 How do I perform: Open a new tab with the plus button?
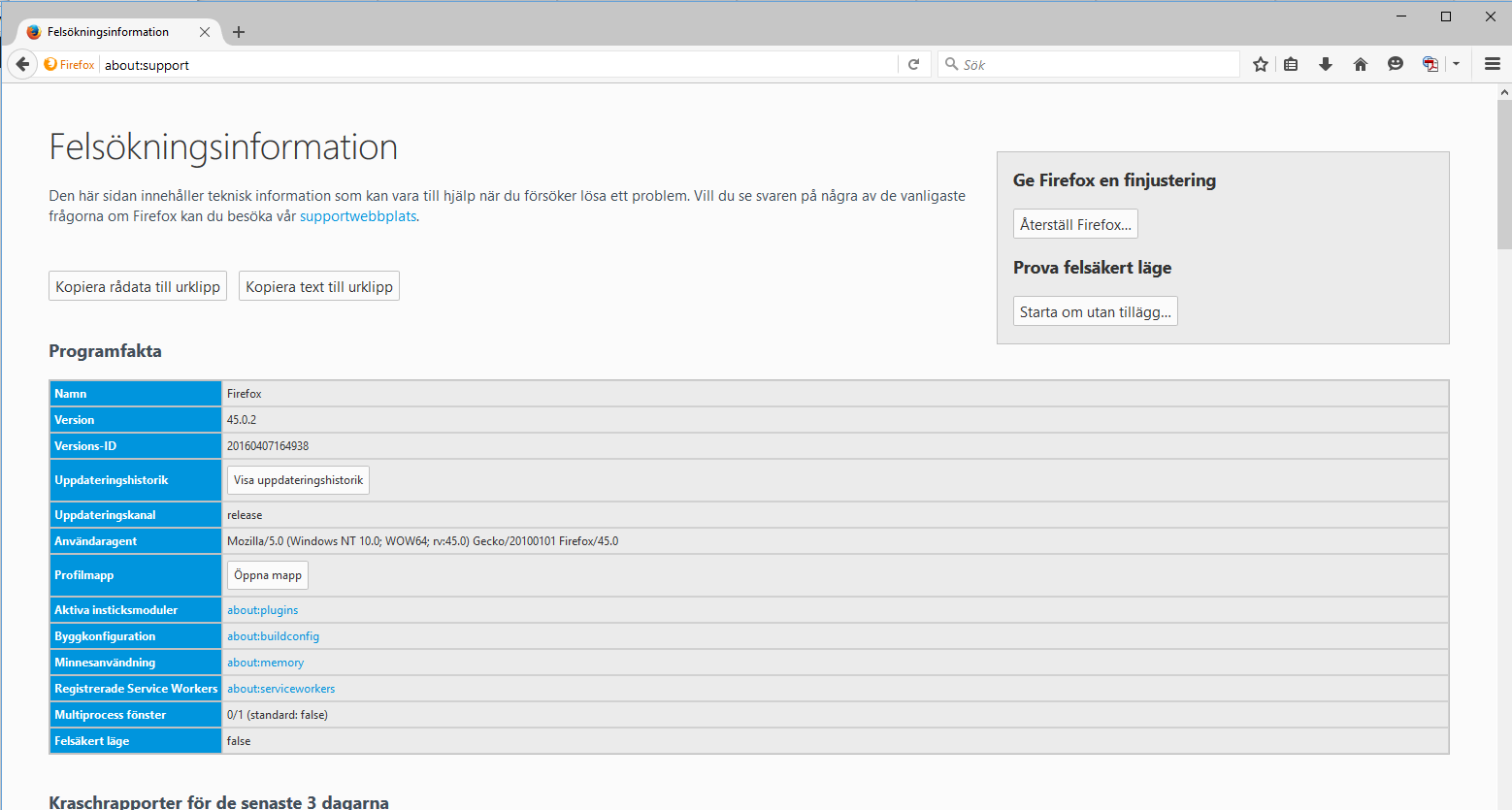(x=239, y=32)
